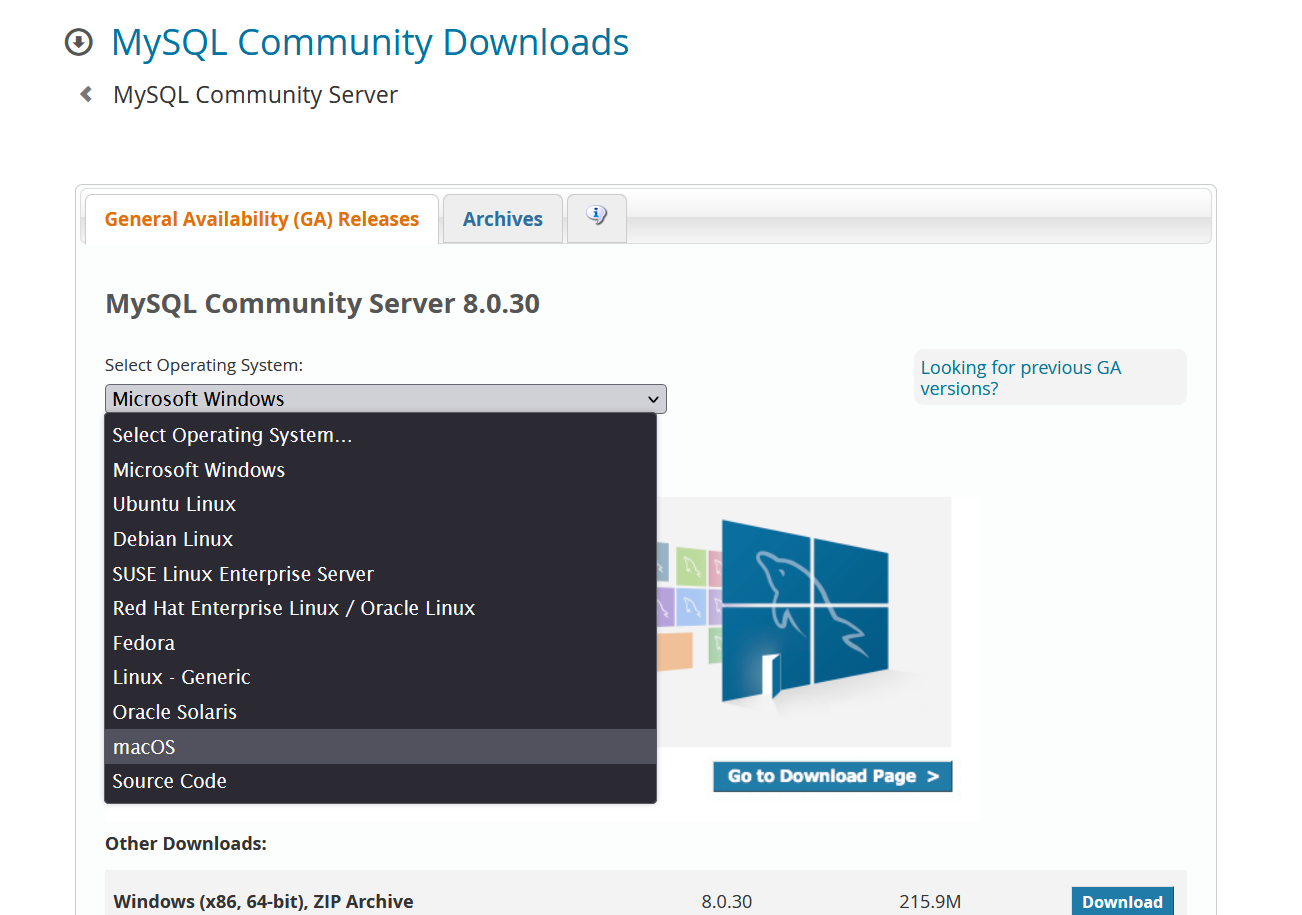Open Looking for previous GA versions link

[x=1020, y=378]
